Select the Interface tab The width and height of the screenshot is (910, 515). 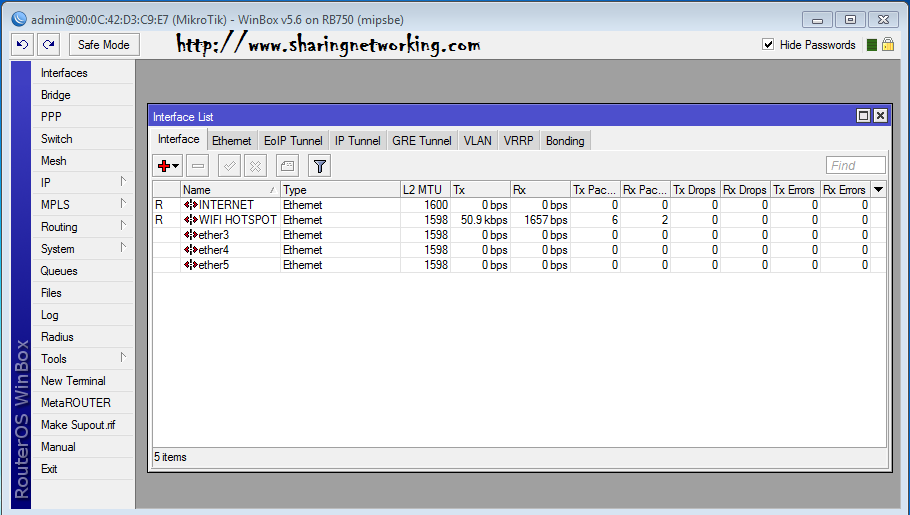[x=179, y=139]
